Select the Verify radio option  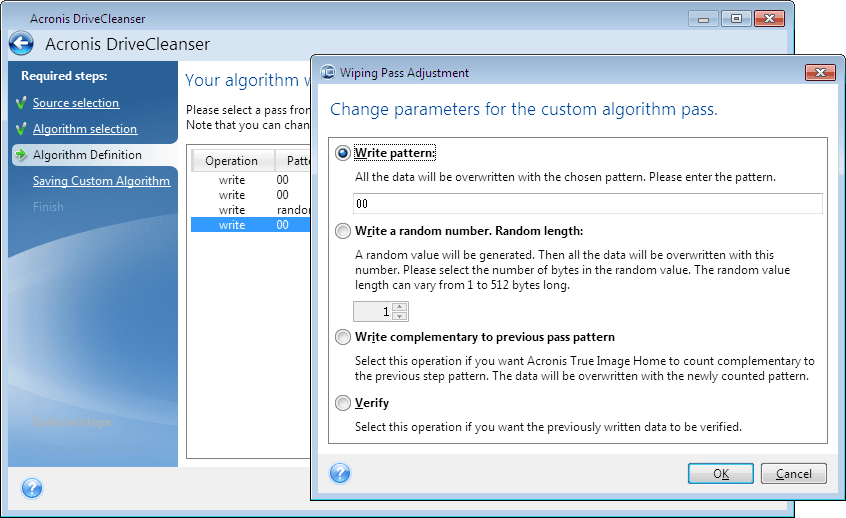[343, 403]
